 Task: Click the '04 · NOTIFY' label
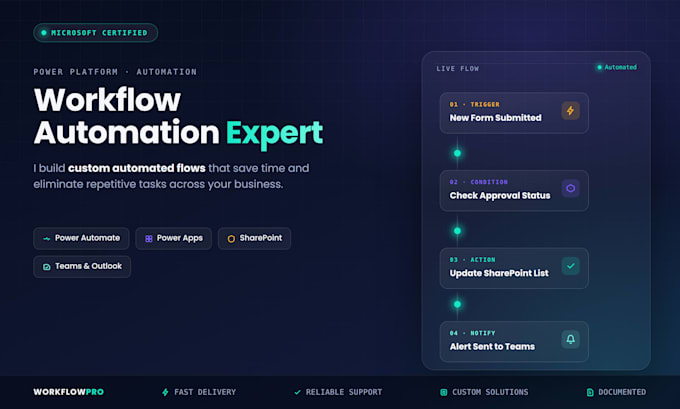(x=472, y=333)
